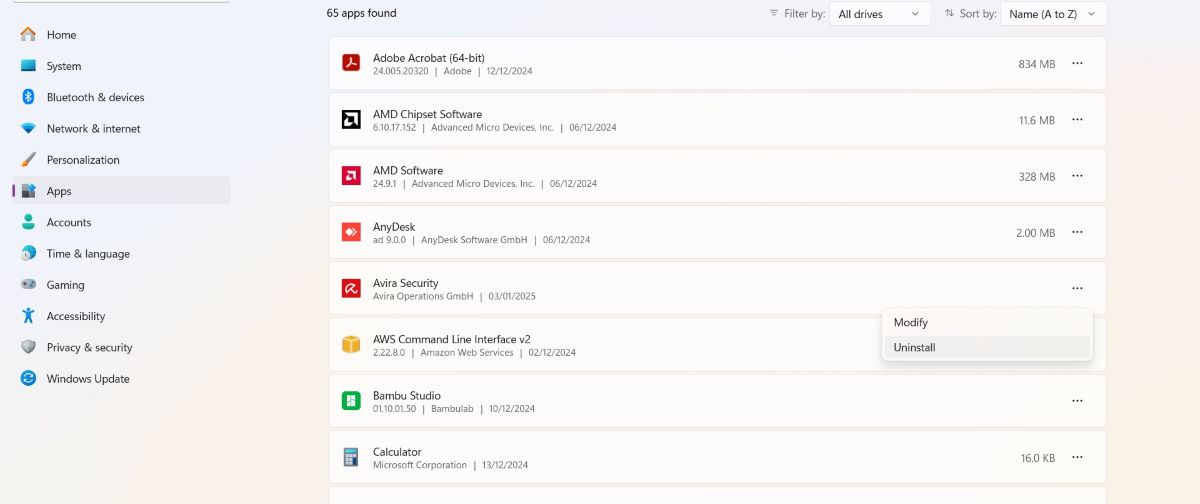Click the Amazon Web Services publisher text
The width and height of the screenshot is (1200, 504).
(x=467, y=353)
